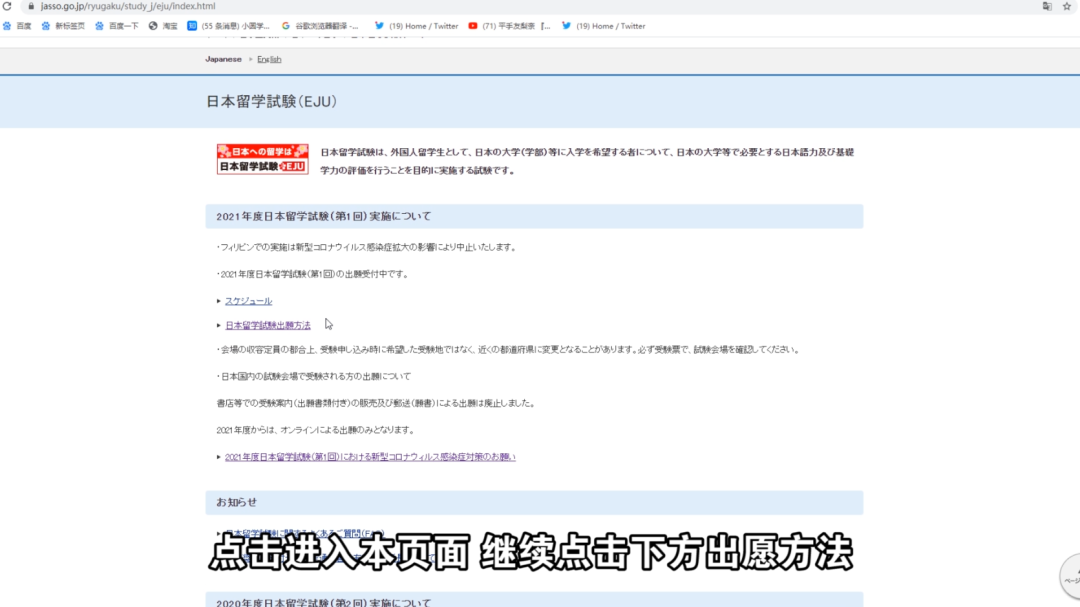Click the arrow bullet before スケジュール
The image size is (1080, 607).
coord(219,301)
